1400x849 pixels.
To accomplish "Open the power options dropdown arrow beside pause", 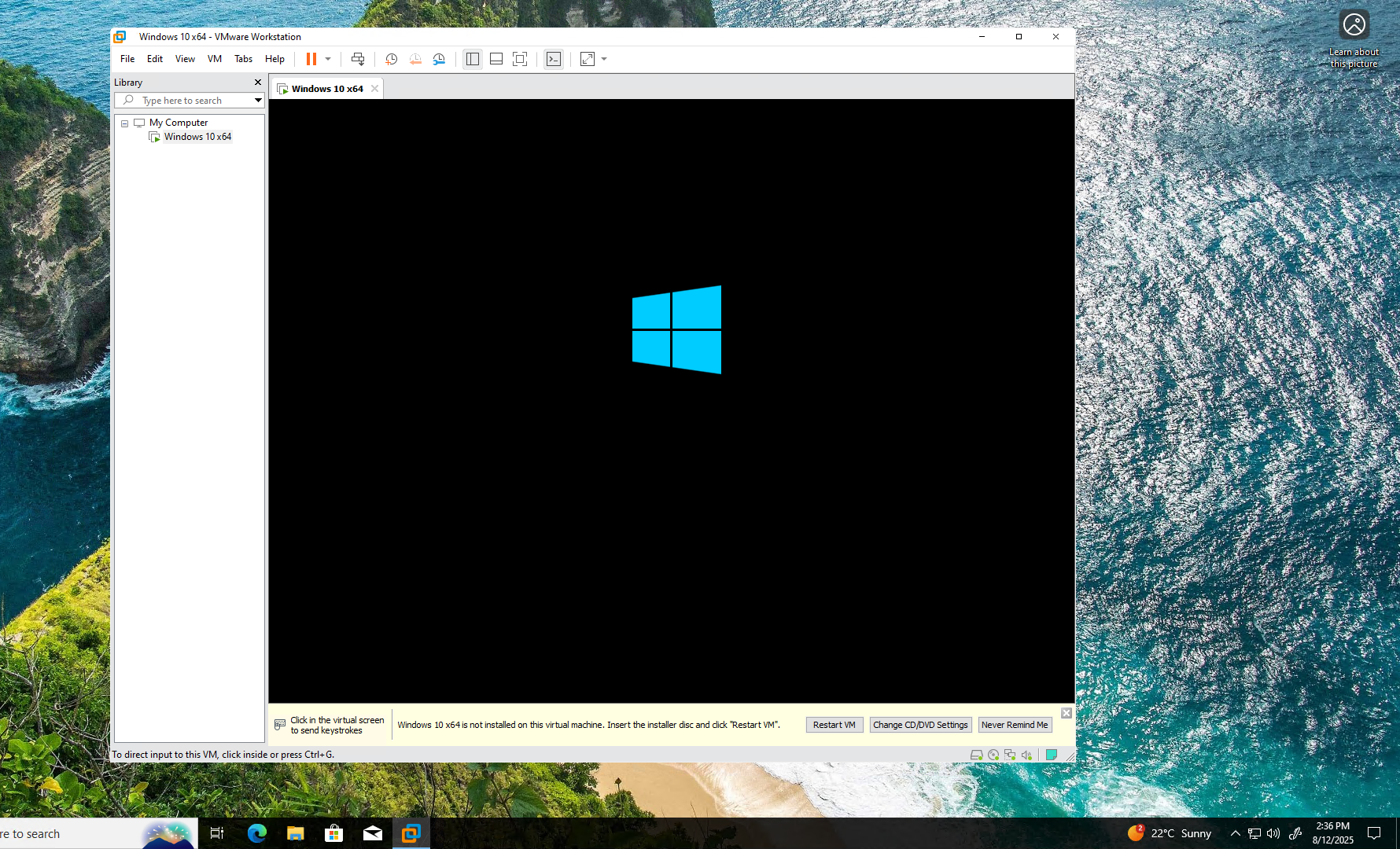I will [x=328, y=59].
